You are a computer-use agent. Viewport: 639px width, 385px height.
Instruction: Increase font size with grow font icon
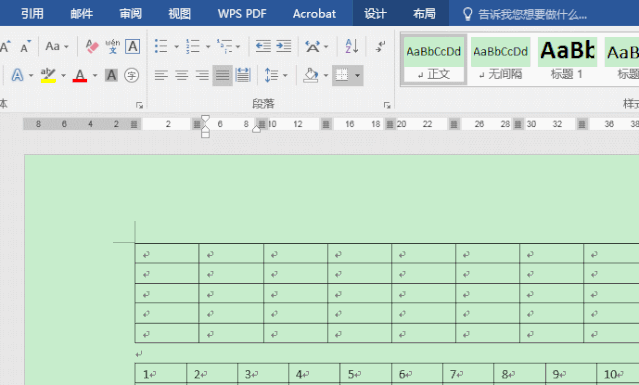coord(5,46)
